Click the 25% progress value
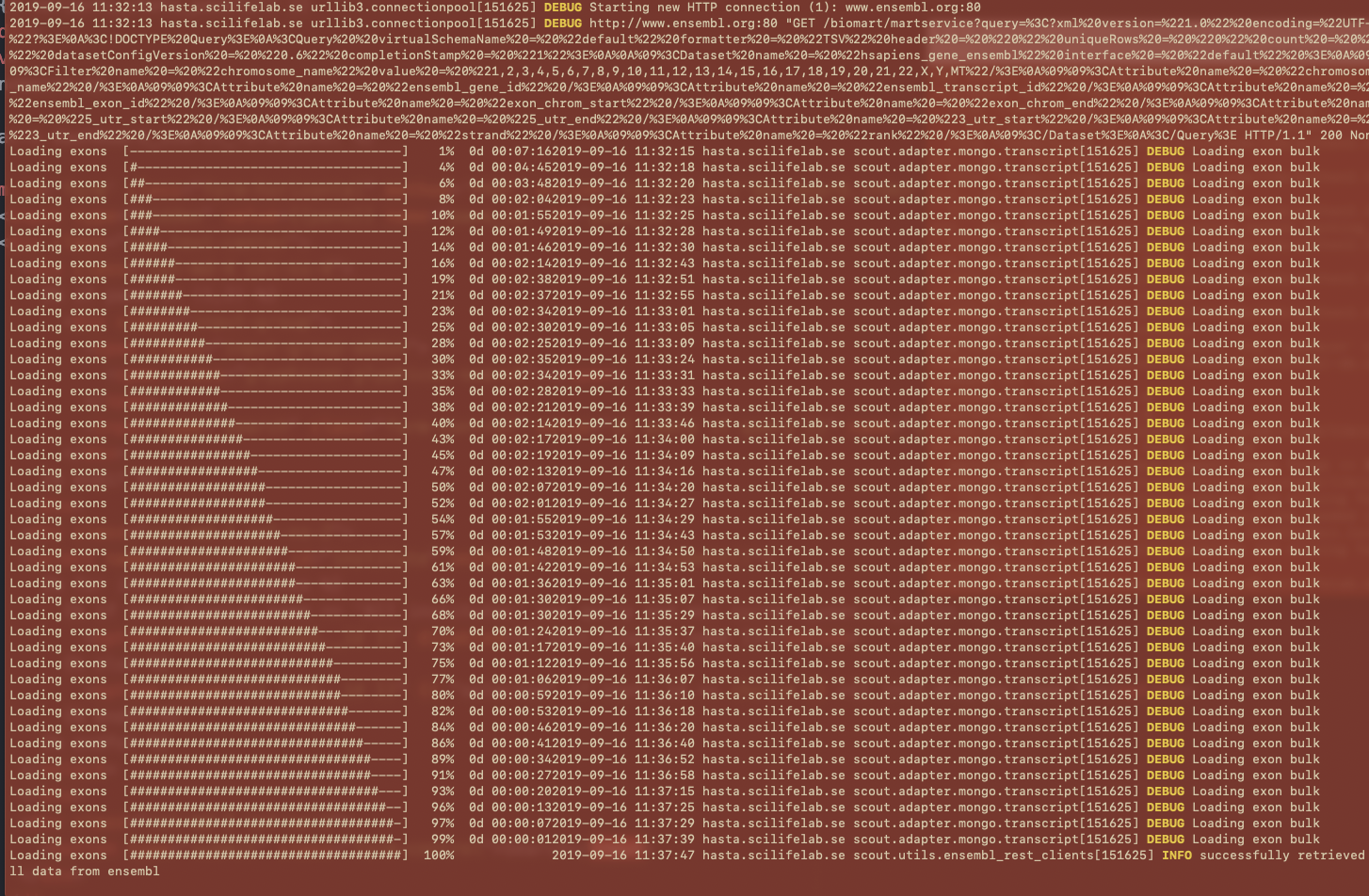This screenshot has width=1369, height=896. 443,328
